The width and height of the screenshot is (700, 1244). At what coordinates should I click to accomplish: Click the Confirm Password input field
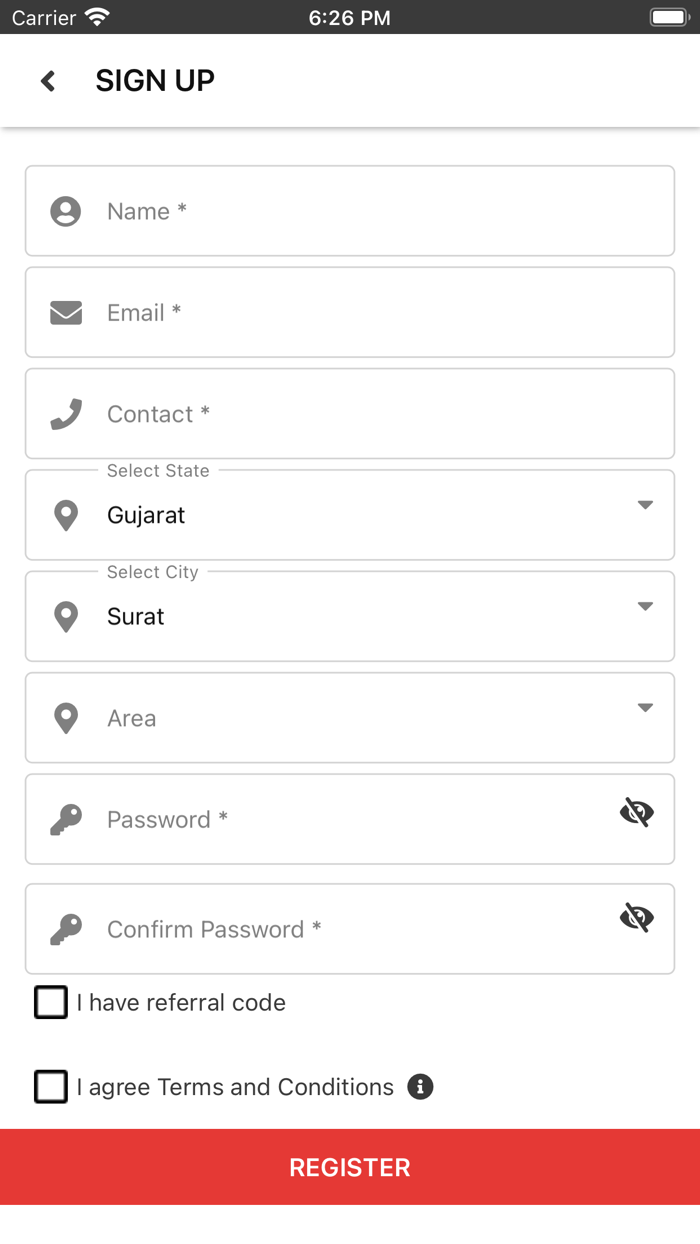[350, 930]
